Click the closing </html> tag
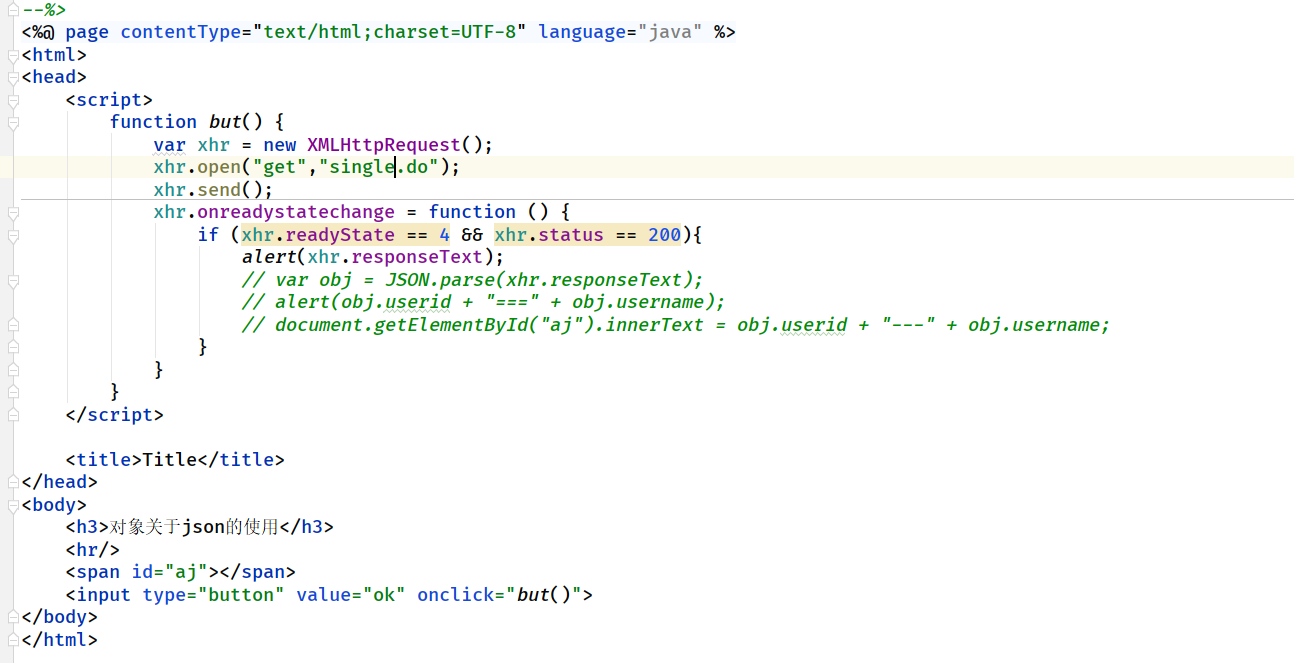 coord(60,640)
